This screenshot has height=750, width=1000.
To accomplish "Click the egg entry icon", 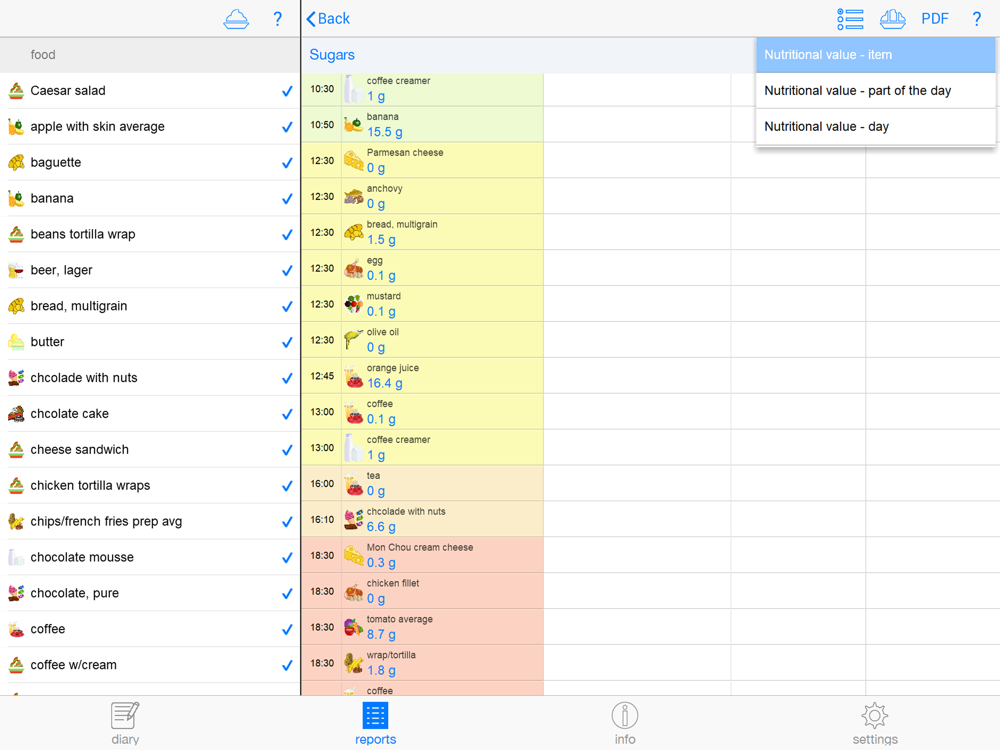I will [x=353, y=268].
